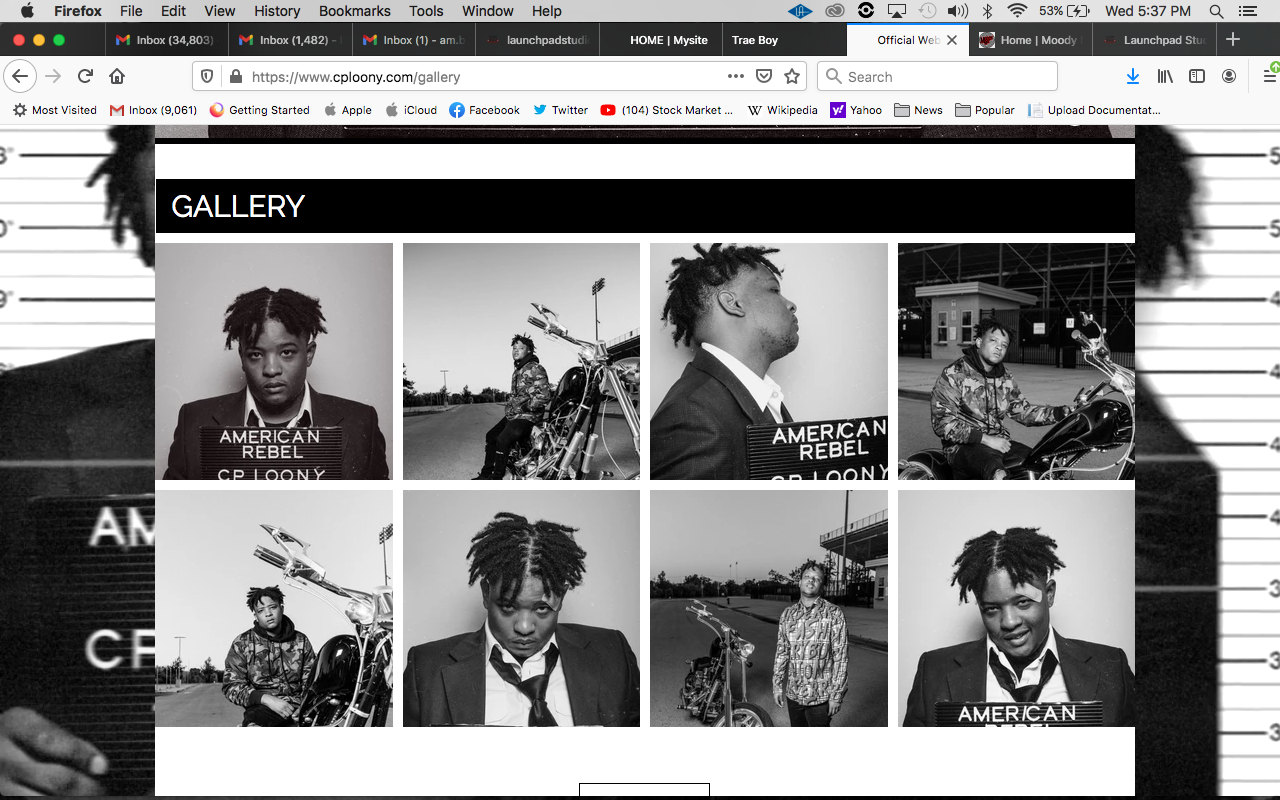Open the Creative Cloud menu bar icon
The height and width of the screenshot is (800, 1280).
point(834,11)
